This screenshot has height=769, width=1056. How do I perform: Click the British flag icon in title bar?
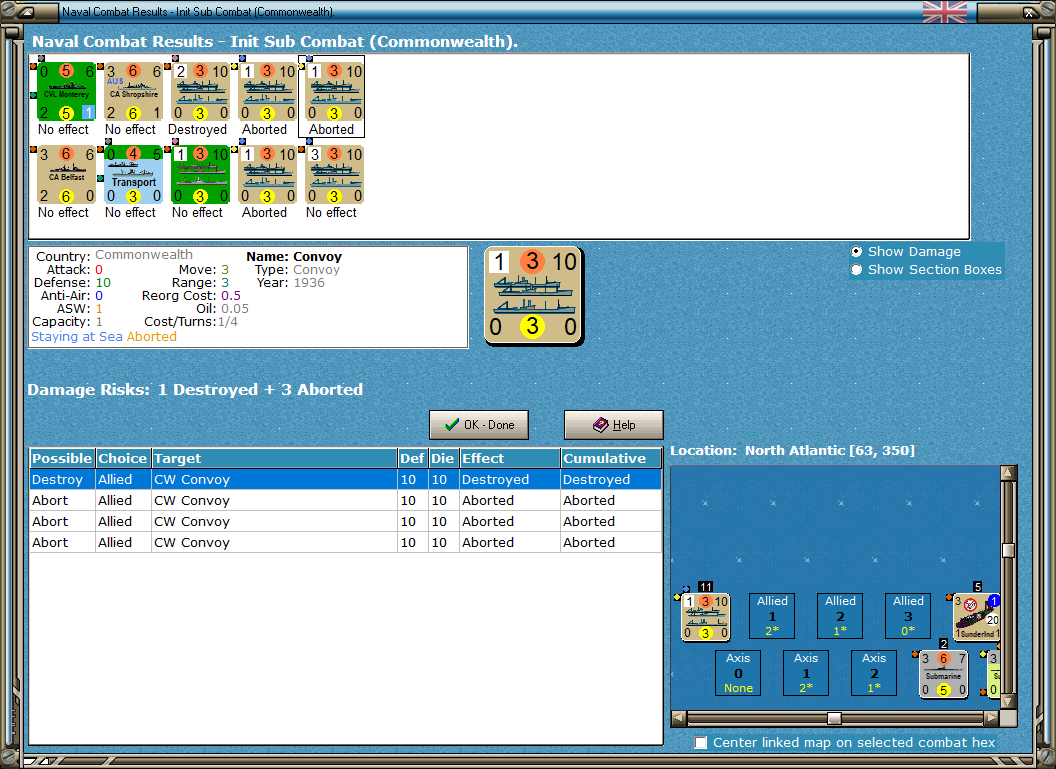944,12
